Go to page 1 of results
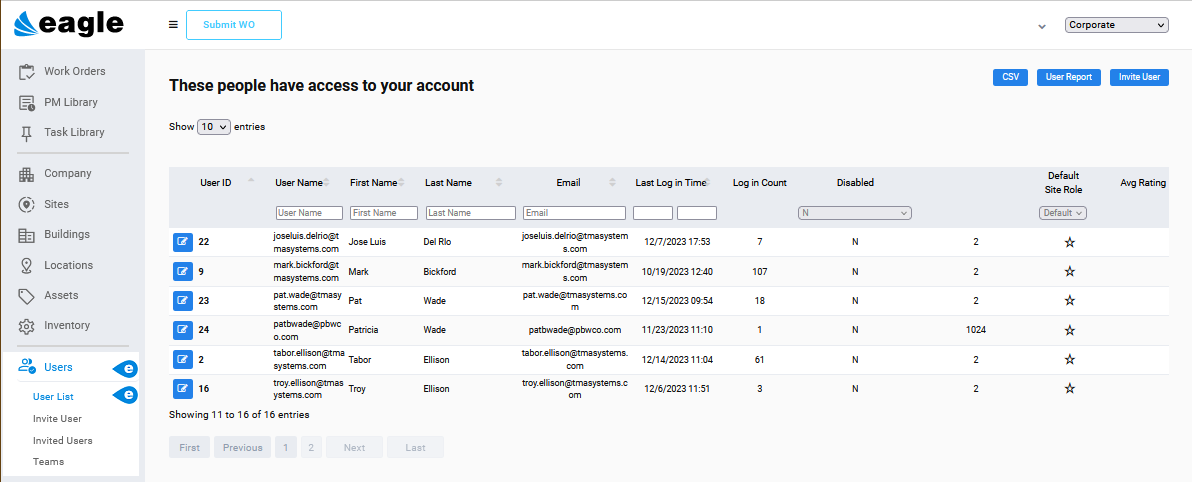The width and height of the screenshot is (1192, 482). click(285, 448)
